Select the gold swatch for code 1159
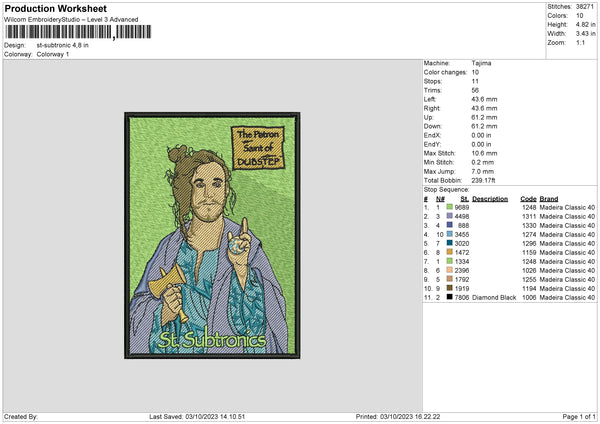600x424 pixels. 449,252
